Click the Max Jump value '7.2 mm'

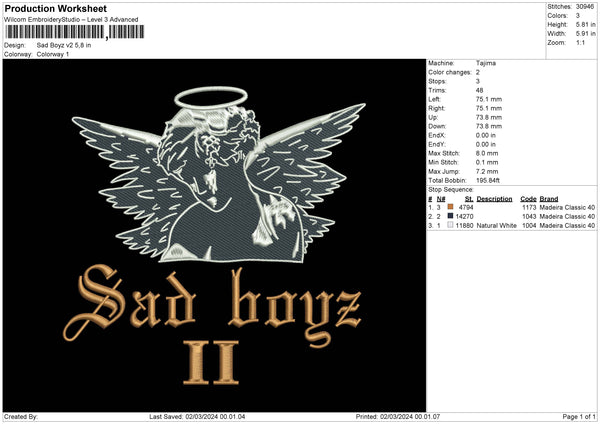(487, 171)
